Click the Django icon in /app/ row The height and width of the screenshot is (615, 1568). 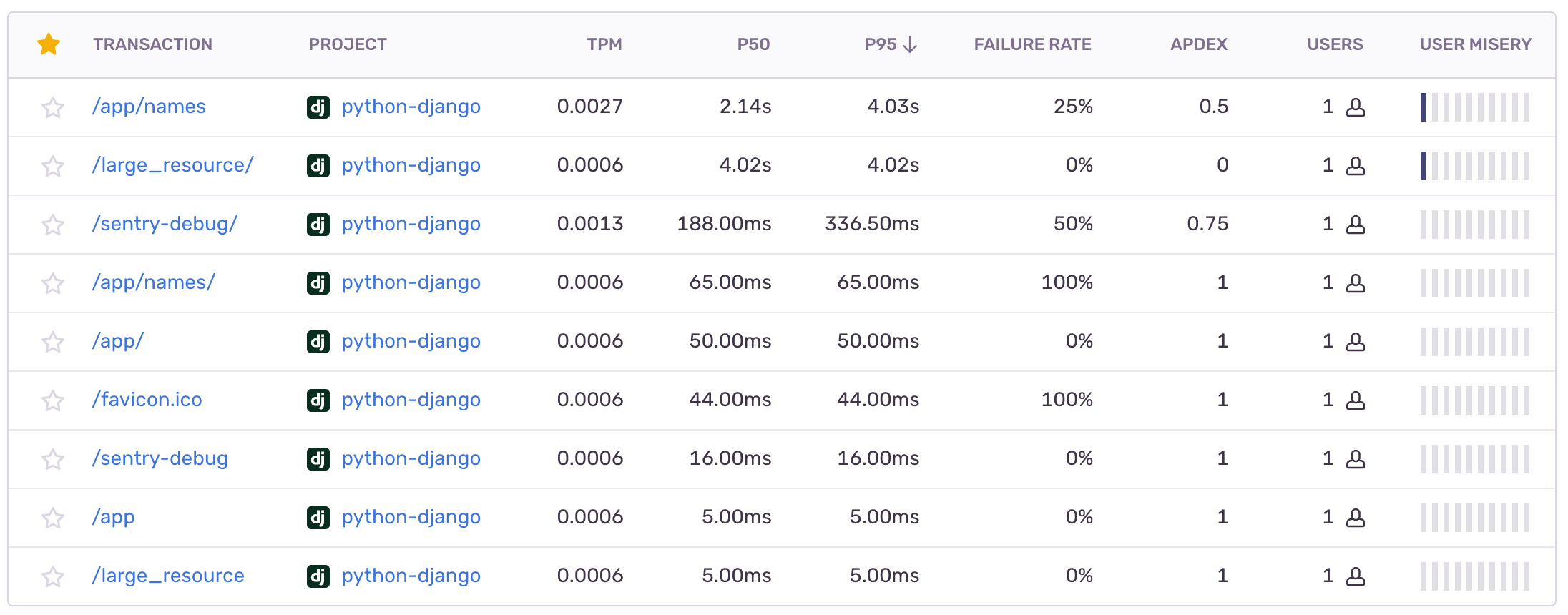pos(318,342)
